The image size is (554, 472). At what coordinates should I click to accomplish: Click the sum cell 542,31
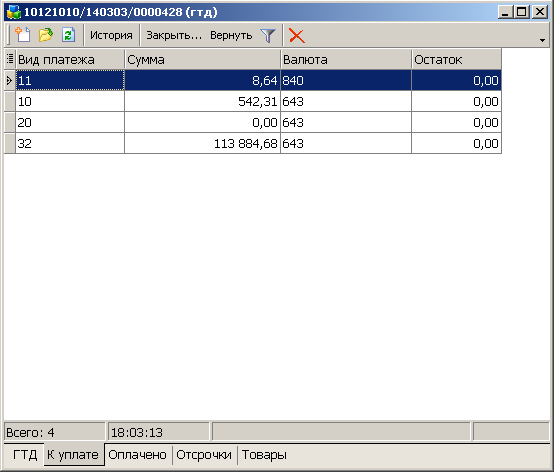click(x=202, y=101)
